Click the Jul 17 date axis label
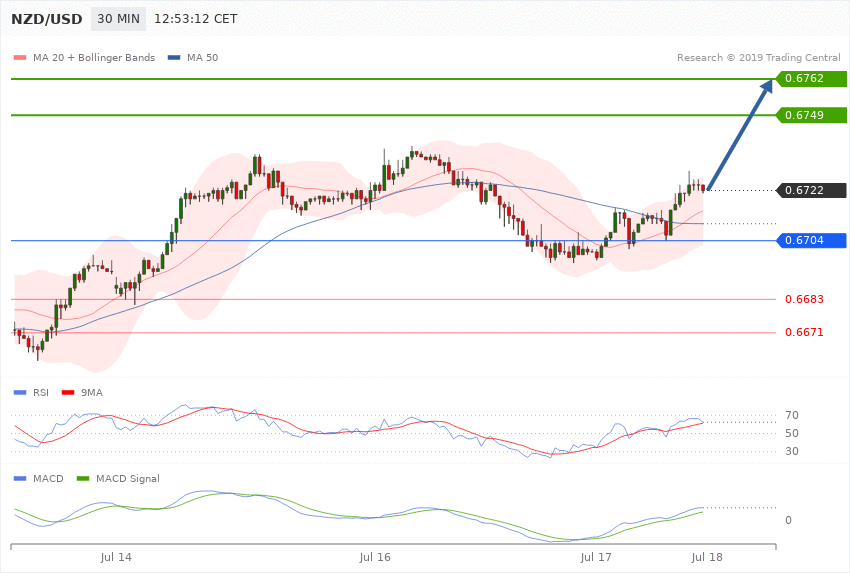Screen dimensions: 850x576 [x=596, y=558]
